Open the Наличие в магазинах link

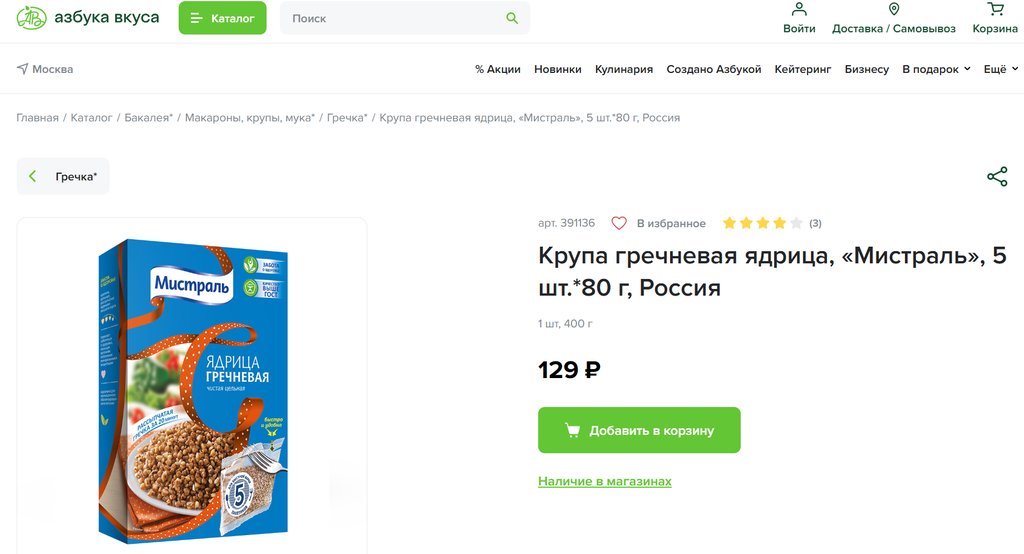[x=605, y=481]
